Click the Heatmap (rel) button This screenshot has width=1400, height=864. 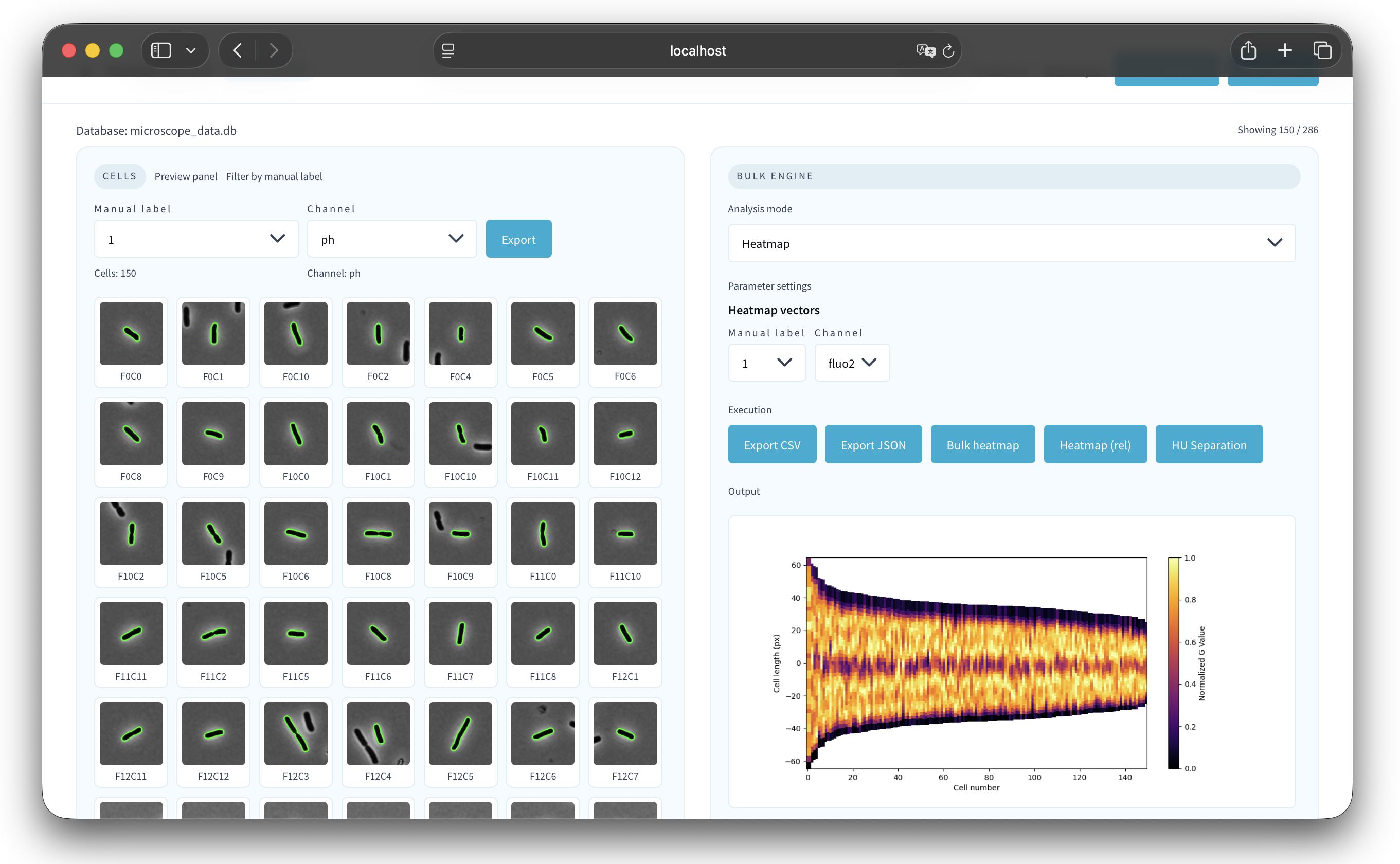(1095, 444)
